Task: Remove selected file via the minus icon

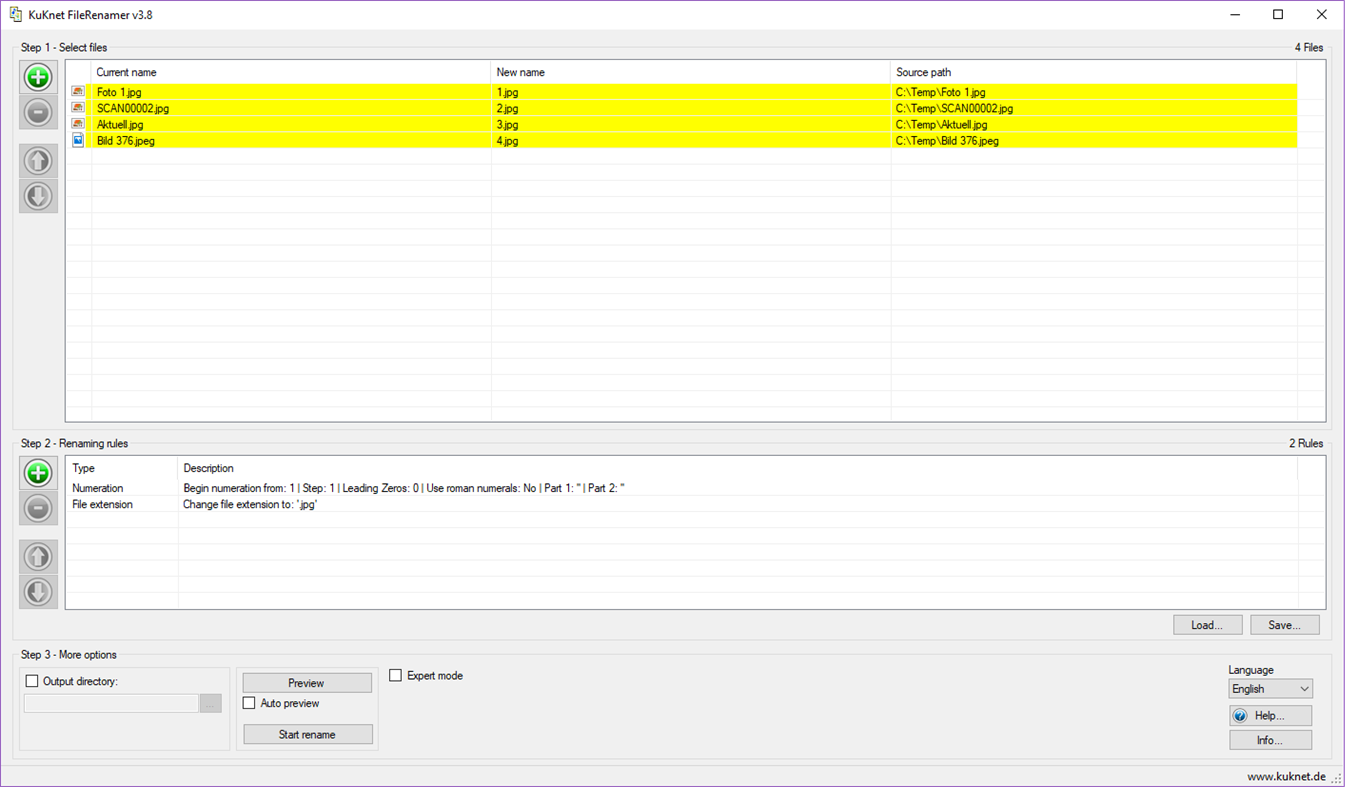Action: (37, 112)
